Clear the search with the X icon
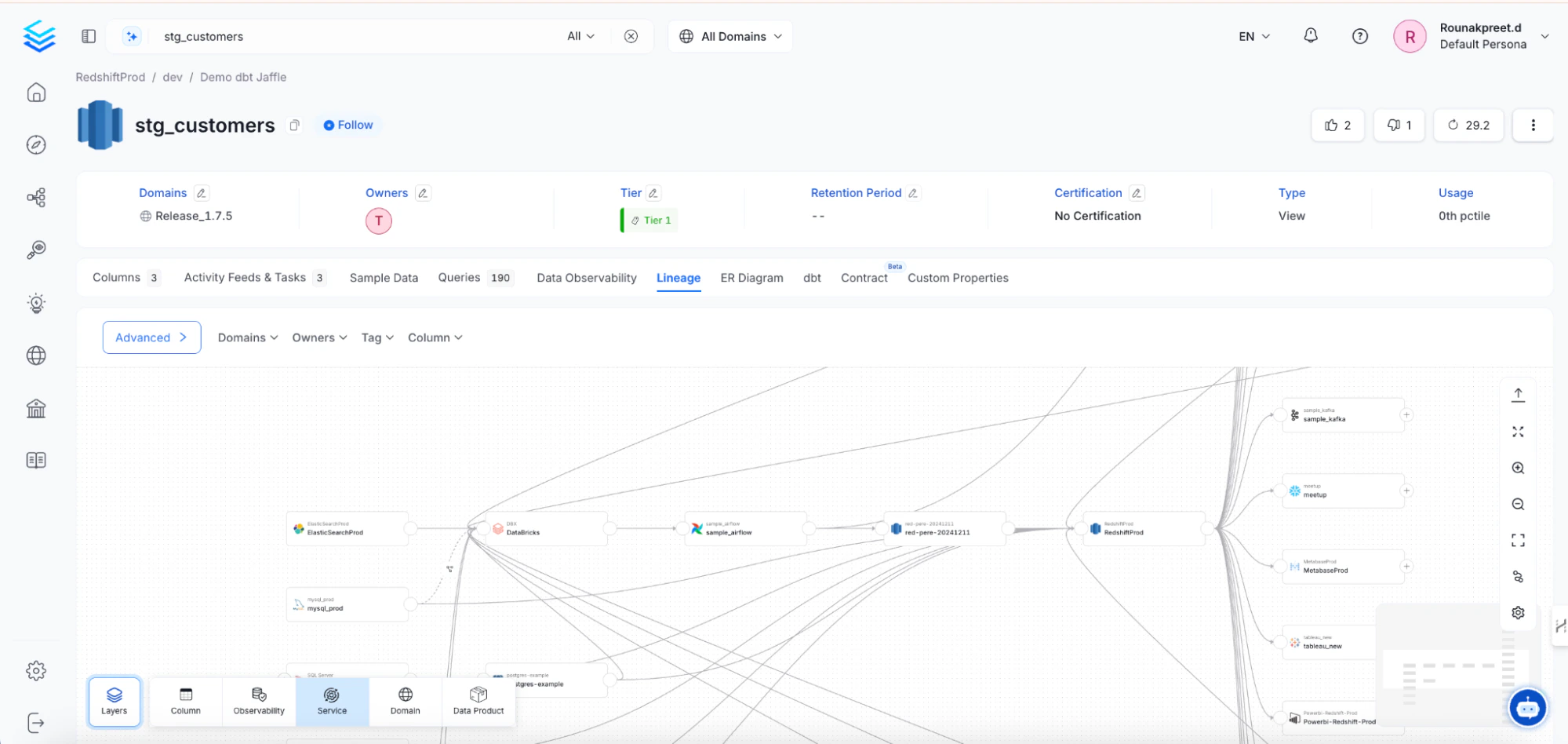 tap(631, 36)
